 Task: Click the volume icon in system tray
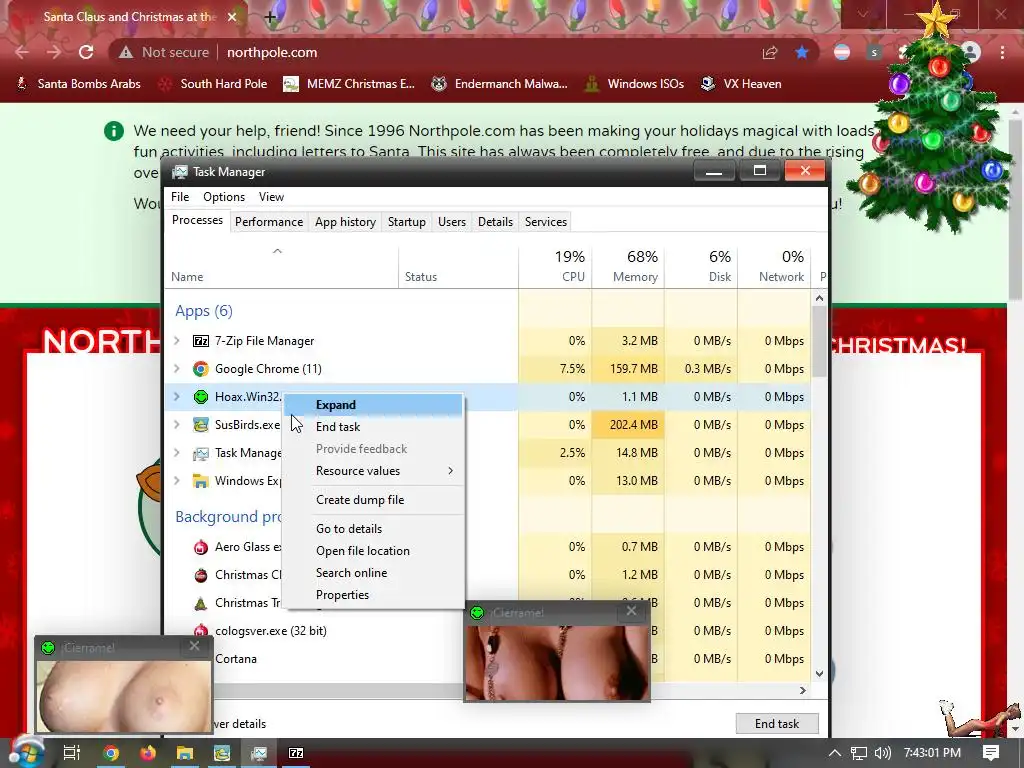882,753
